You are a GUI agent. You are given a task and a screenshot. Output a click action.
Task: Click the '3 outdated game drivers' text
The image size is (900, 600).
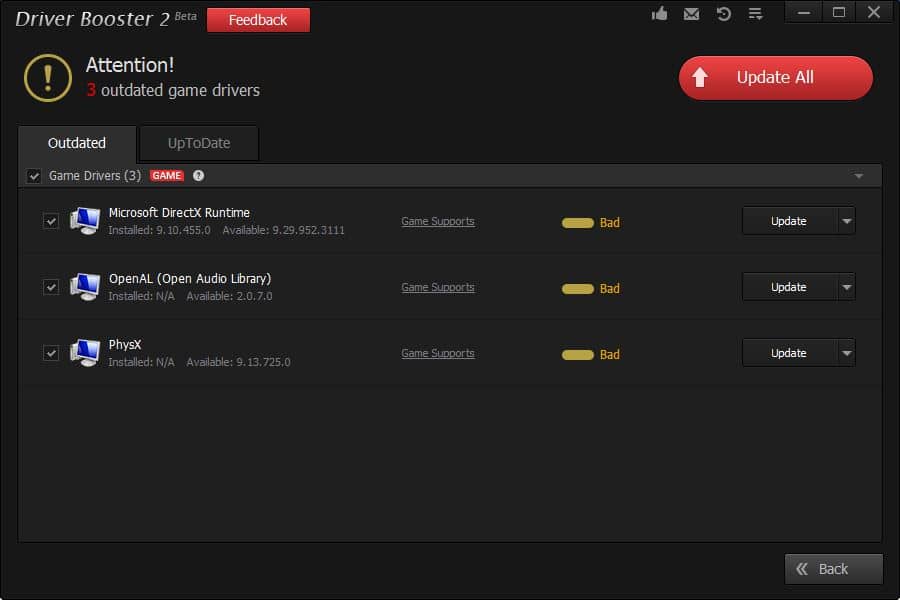coord(173,91)
